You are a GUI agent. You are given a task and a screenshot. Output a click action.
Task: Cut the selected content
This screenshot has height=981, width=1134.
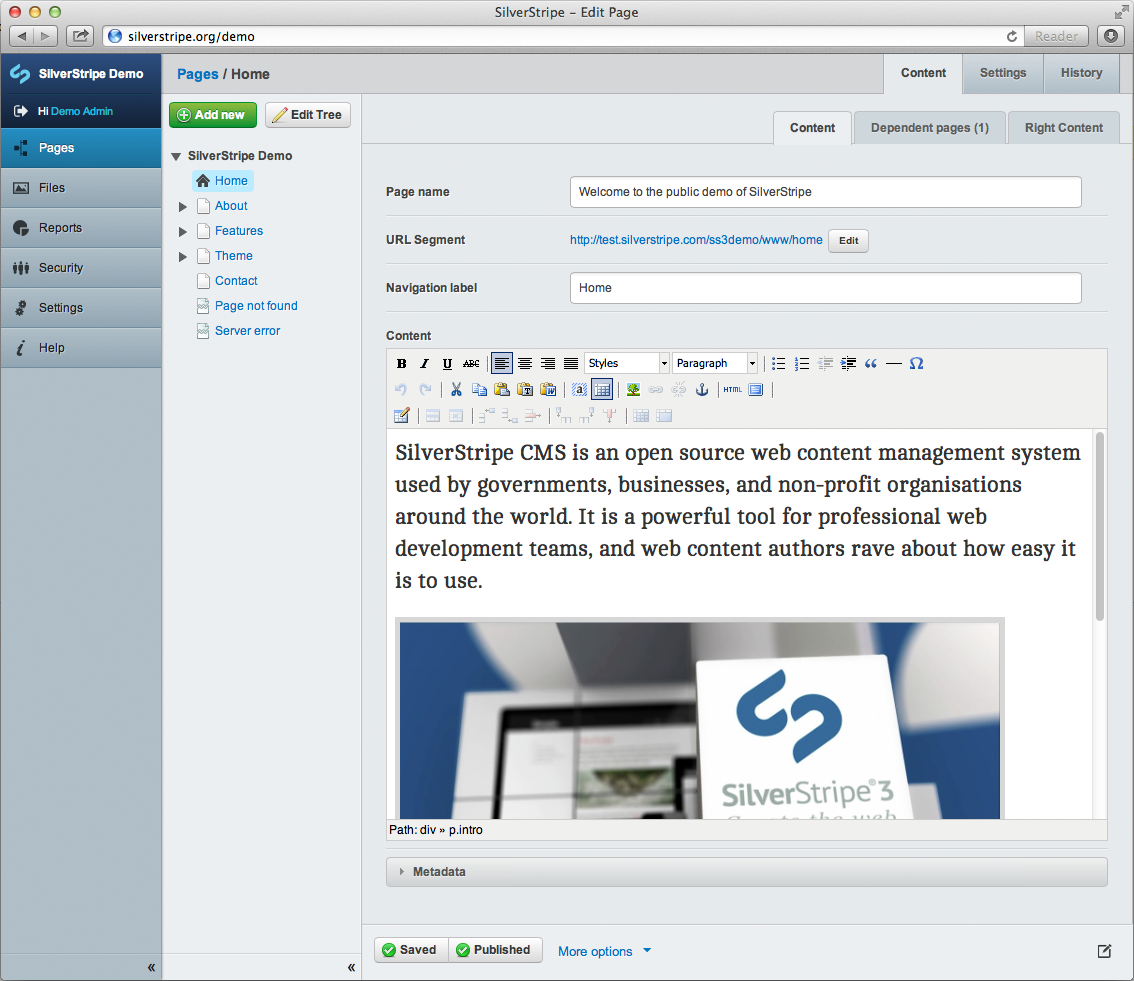pos(456,390)
